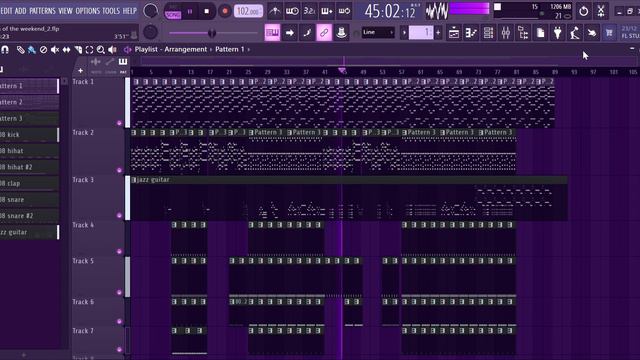The height and width of the screenshot is (360, 640).
Task: Open the HELP menu
Action: [130, 11]
